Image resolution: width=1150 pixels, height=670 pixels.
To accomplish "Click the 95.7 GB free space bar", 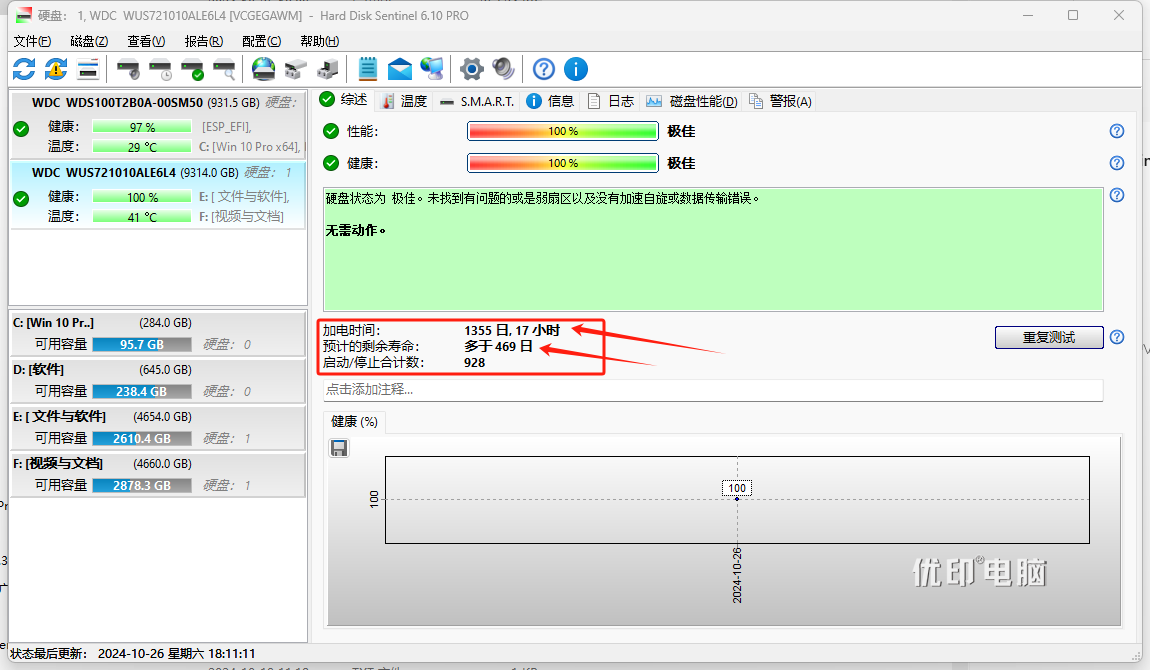I will click(x=142, y=345).
